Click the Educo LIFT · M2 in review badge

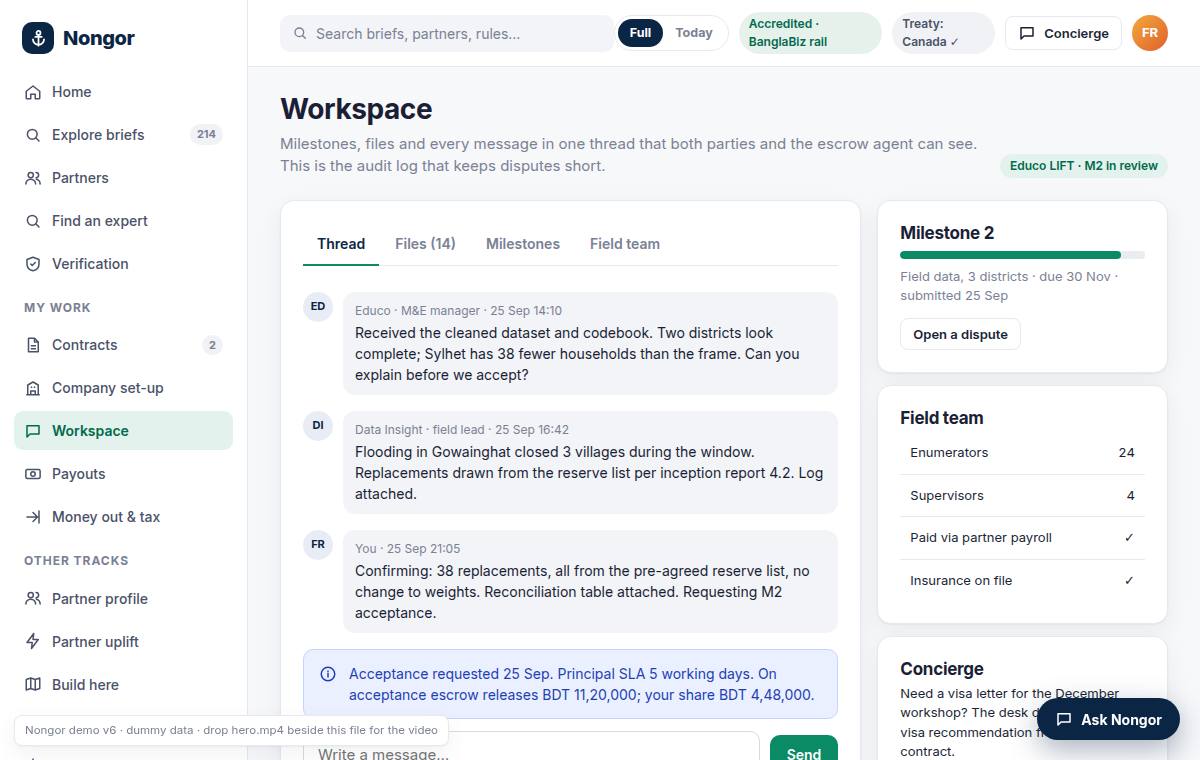1083,166
